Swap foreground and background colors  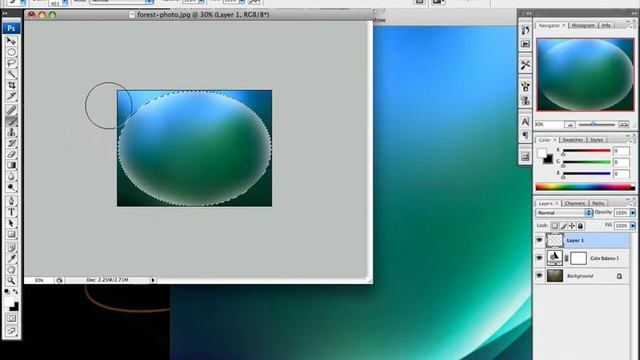[x=16, y=291]
